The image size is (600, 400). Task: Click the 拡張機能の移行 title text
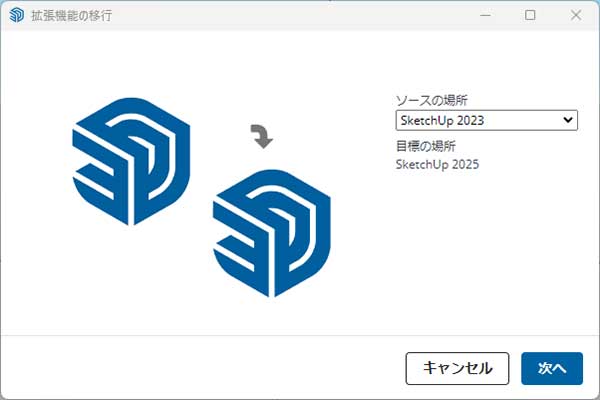(72, 16)
